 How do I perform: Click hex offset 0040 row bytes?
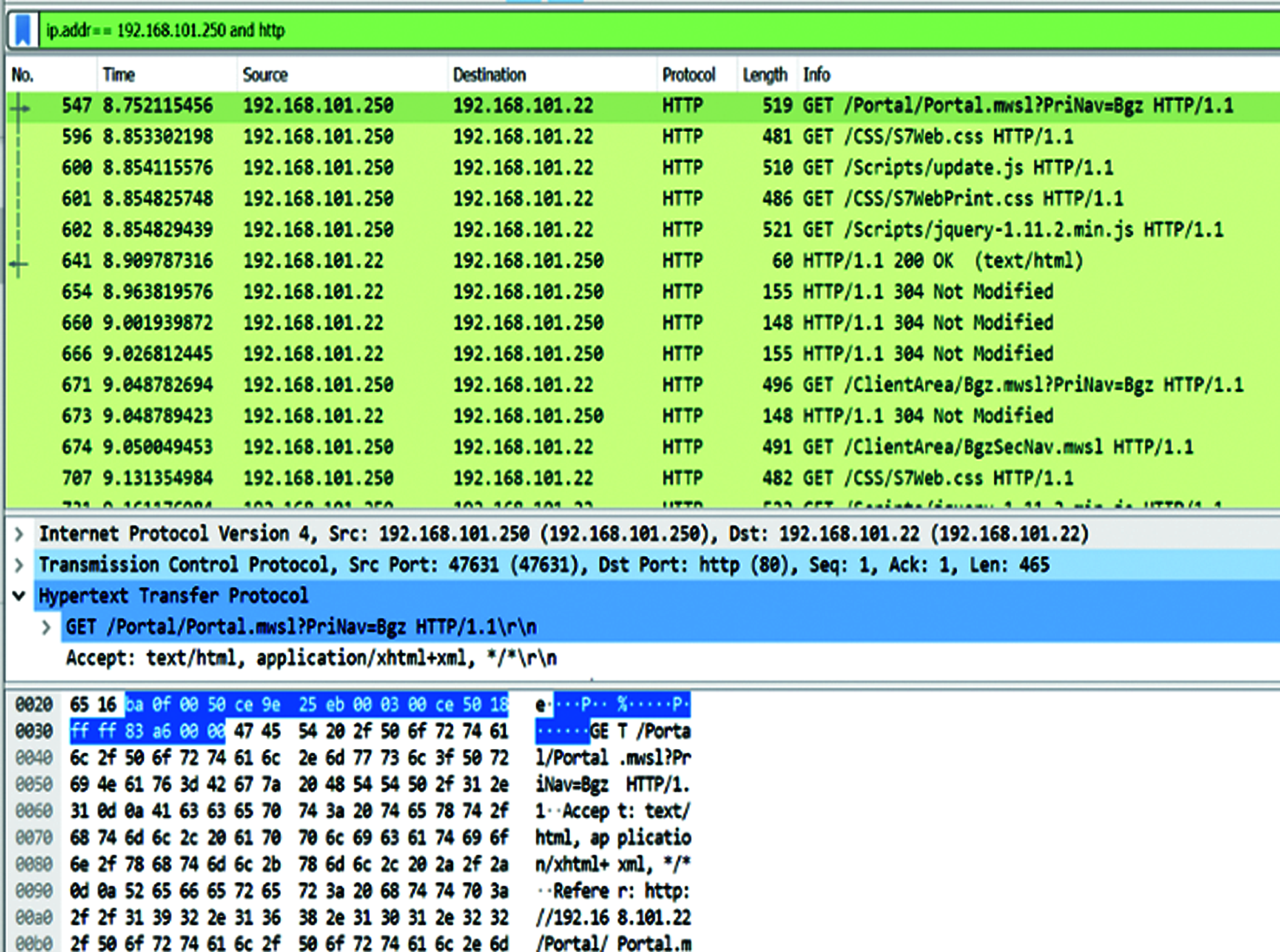(289, 758)
